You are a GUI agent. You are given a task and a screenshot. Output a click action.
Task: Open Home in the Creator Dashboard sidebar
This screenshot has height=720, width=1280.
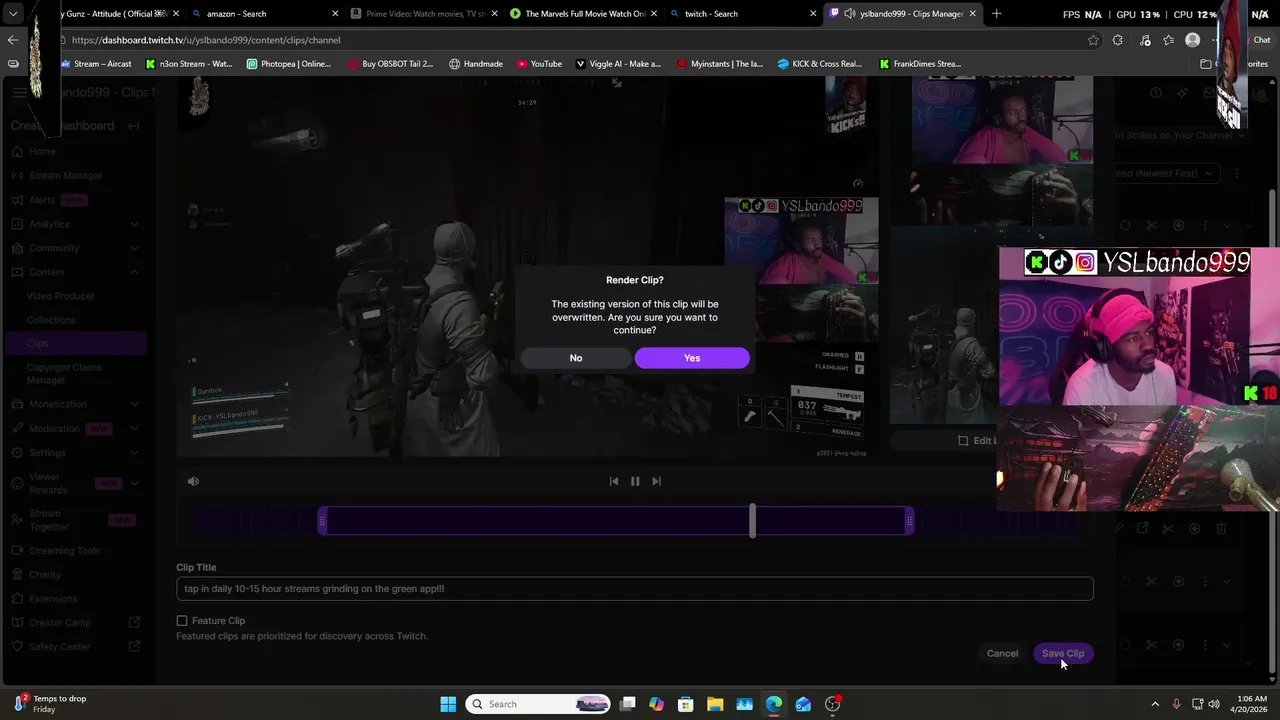(x=42, y=151)
